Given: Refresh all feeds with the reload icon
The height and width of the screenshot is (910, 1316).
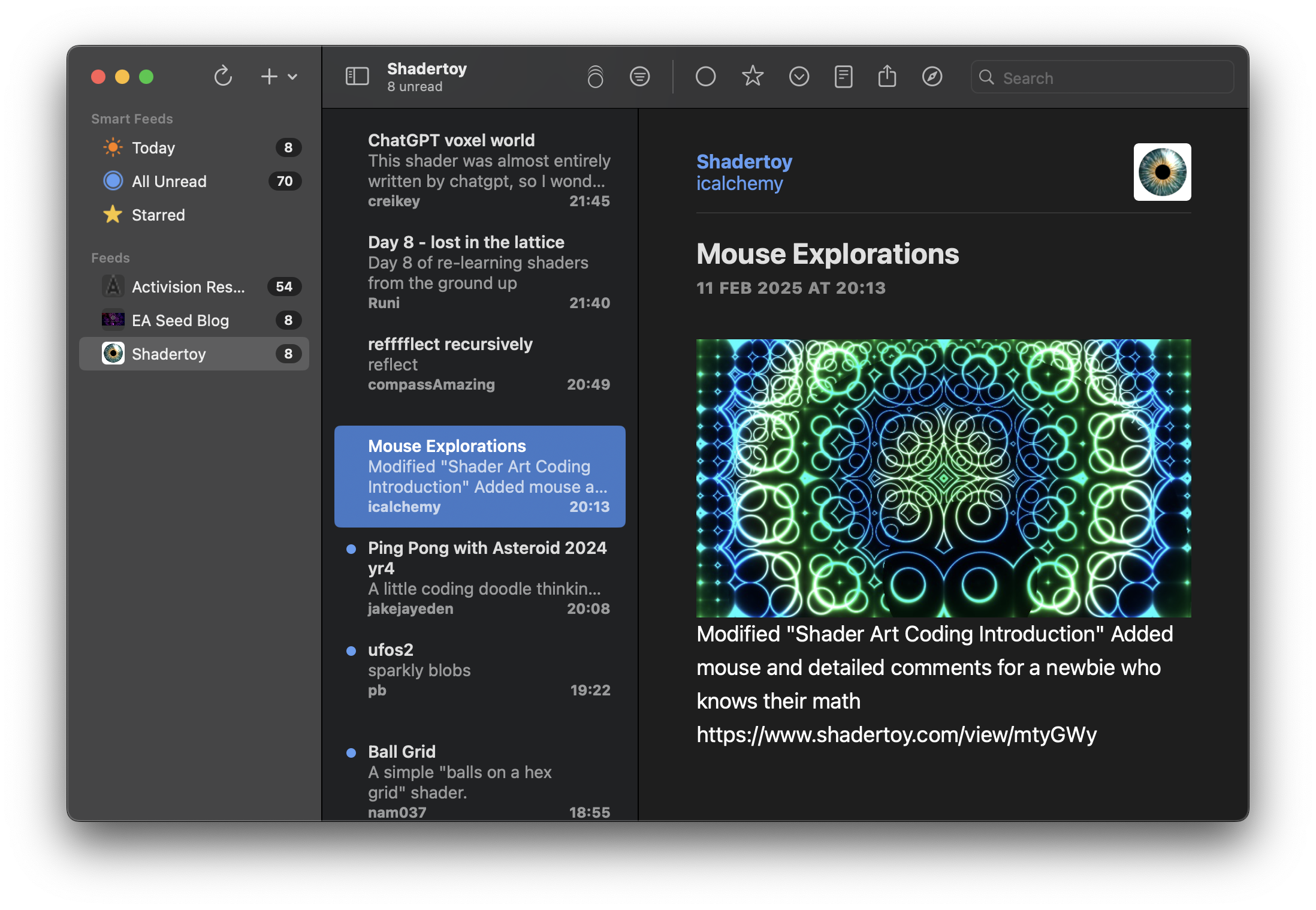Looking at the screenshot, I should pos(223,76).
